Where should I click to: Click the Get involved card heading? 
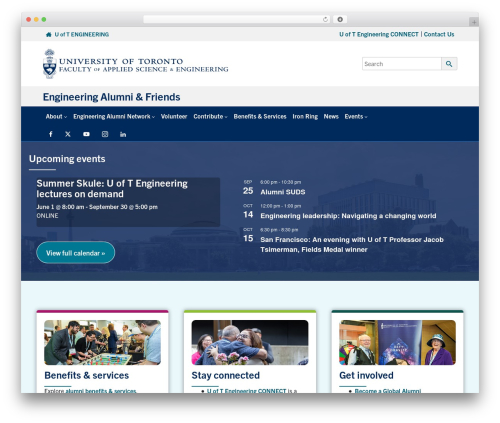[366, 375]
